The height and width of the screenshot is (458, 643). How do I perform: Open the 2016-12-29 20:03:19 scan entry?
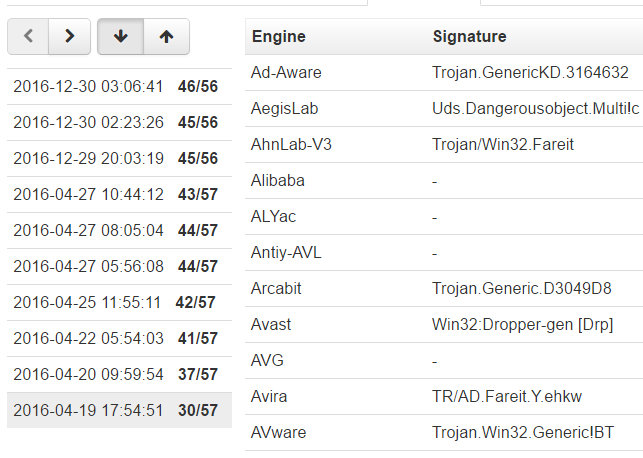click(119, 159)
